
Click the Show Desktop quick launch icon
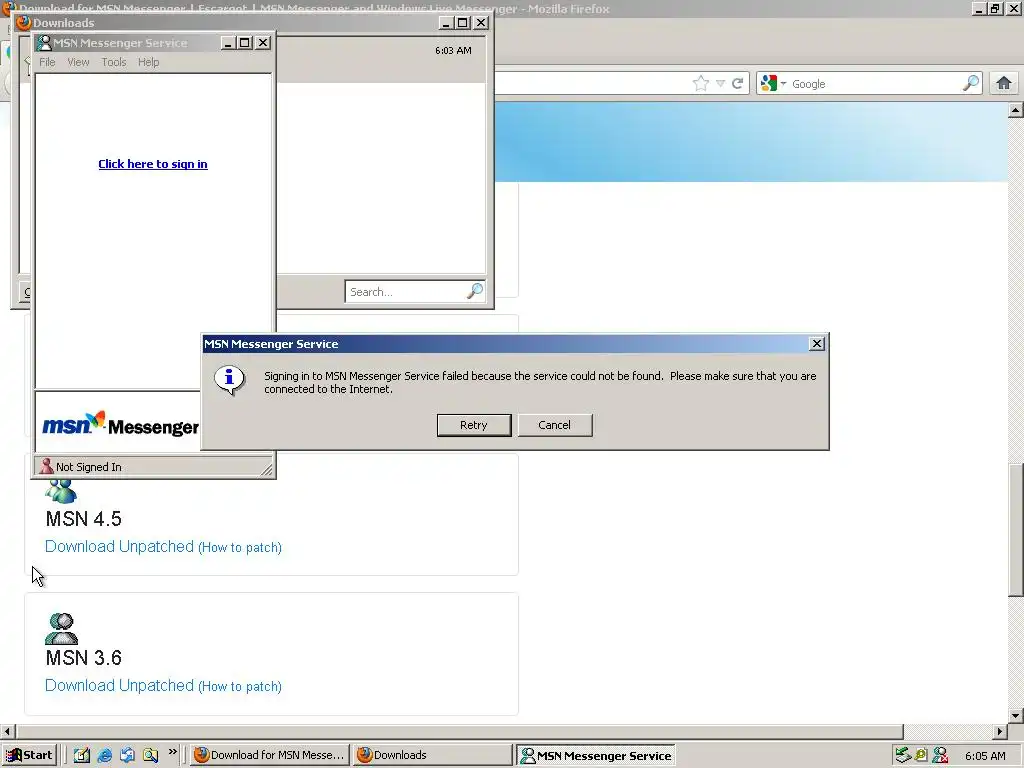click(82, 755)
